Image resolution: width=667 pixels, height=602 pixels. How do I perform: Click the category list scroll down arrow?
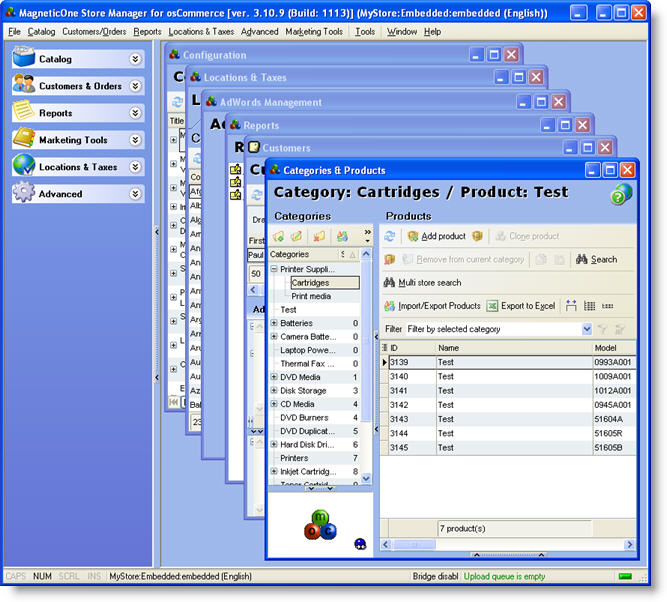366,478
